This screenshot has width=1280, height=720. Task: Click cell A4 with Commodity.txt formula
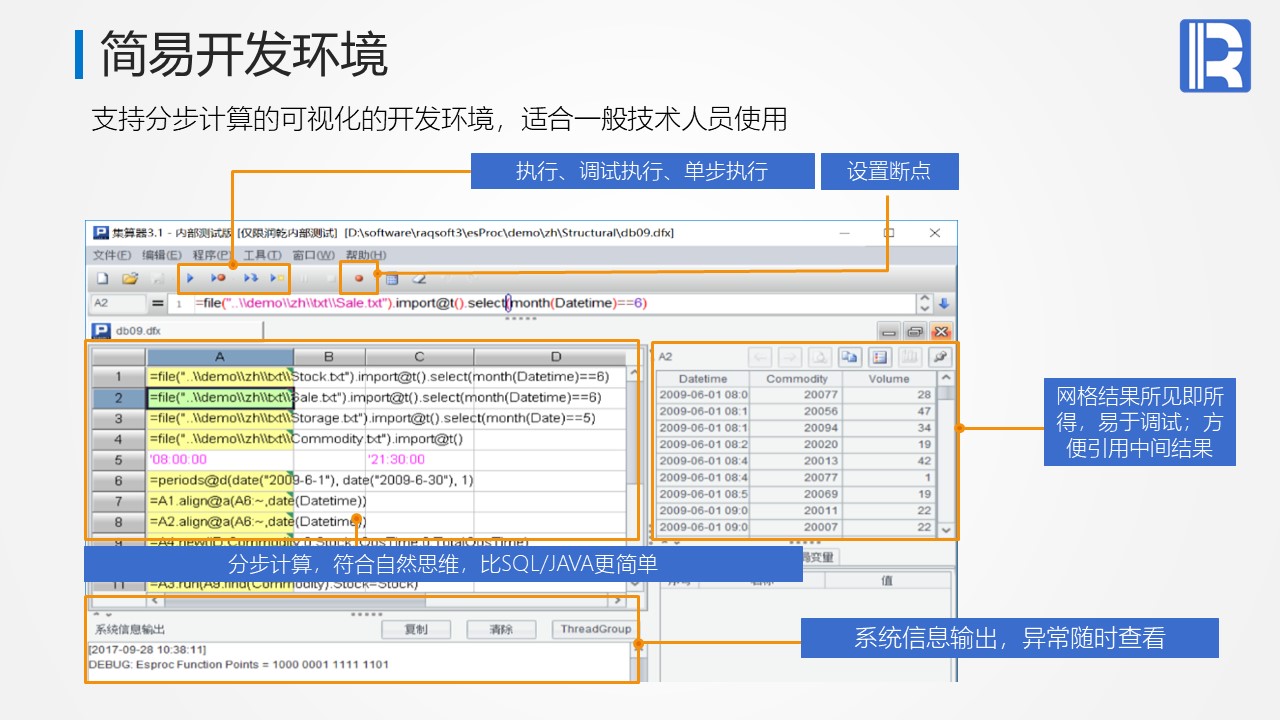point(220,439)
